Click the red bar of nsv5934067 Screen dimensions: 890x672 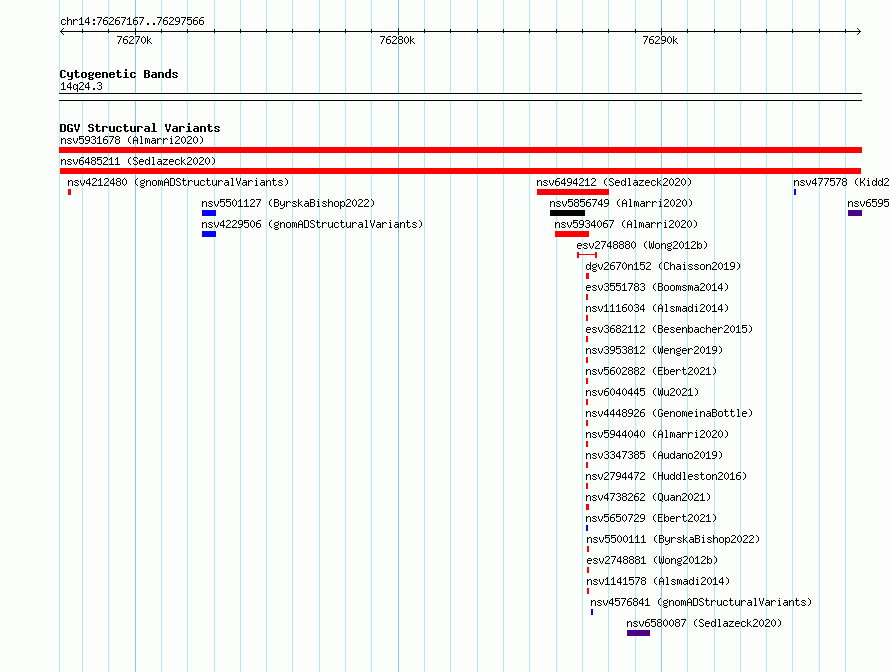(572, 234)
